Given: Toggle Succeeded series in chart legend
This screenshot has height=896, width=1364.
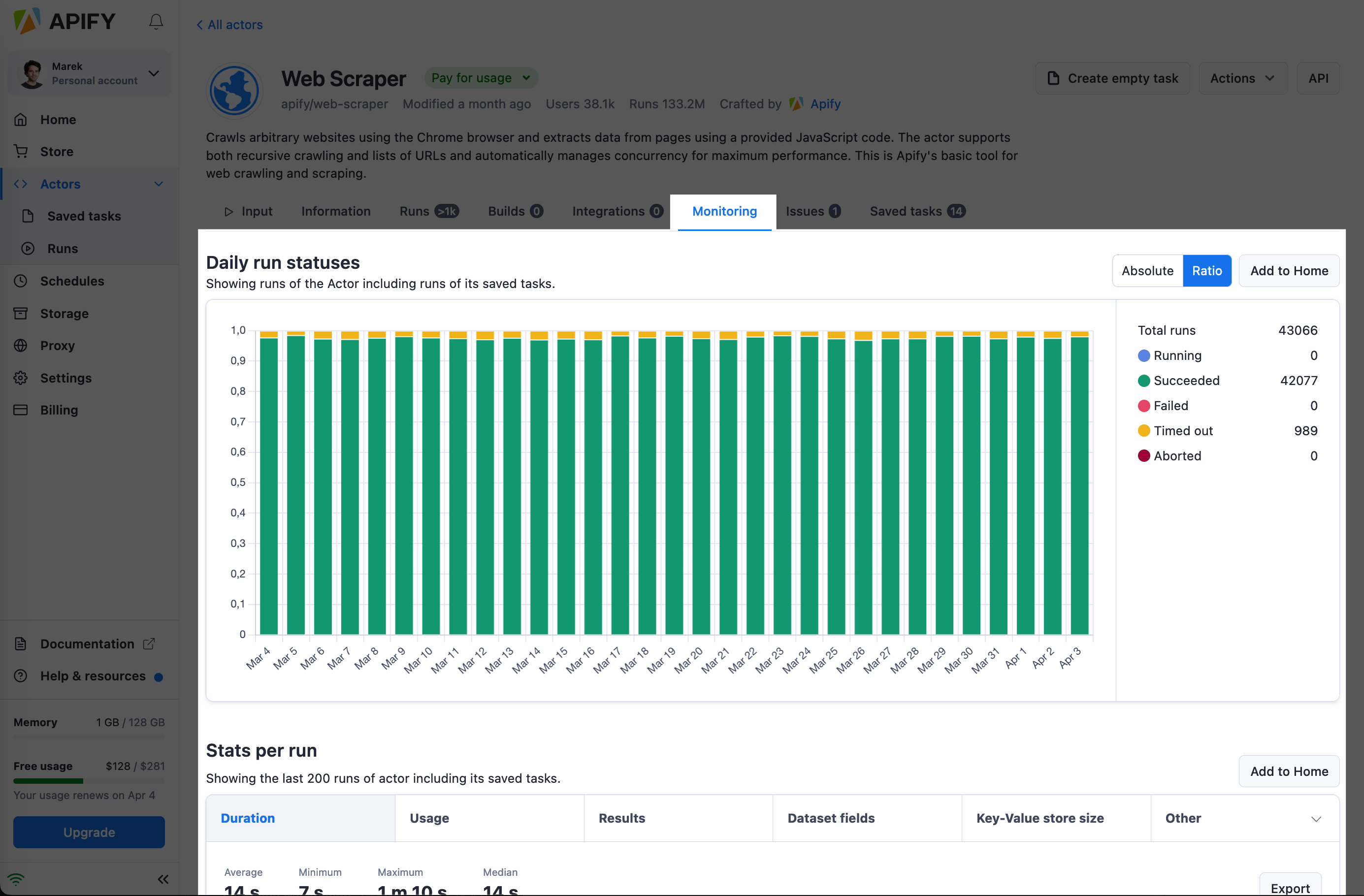Looking at the screenshot, I should click(1186, 381).
